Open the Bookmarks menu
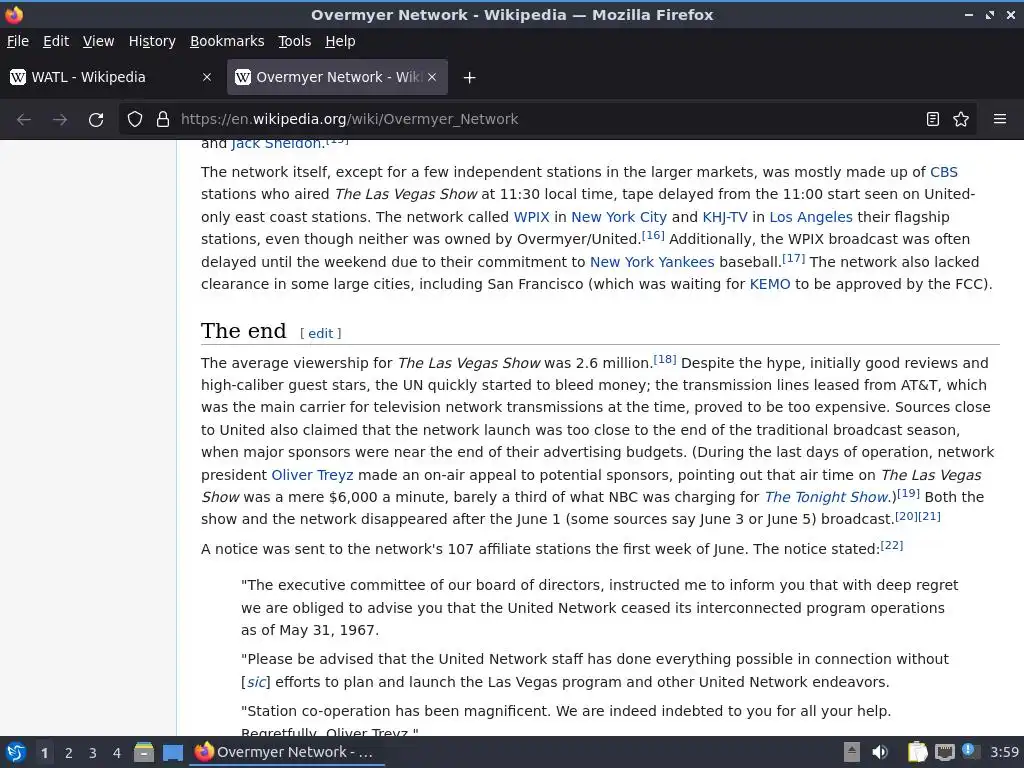Image resolution: width=1024 pixels, height=768 pixels. (227, 41)
